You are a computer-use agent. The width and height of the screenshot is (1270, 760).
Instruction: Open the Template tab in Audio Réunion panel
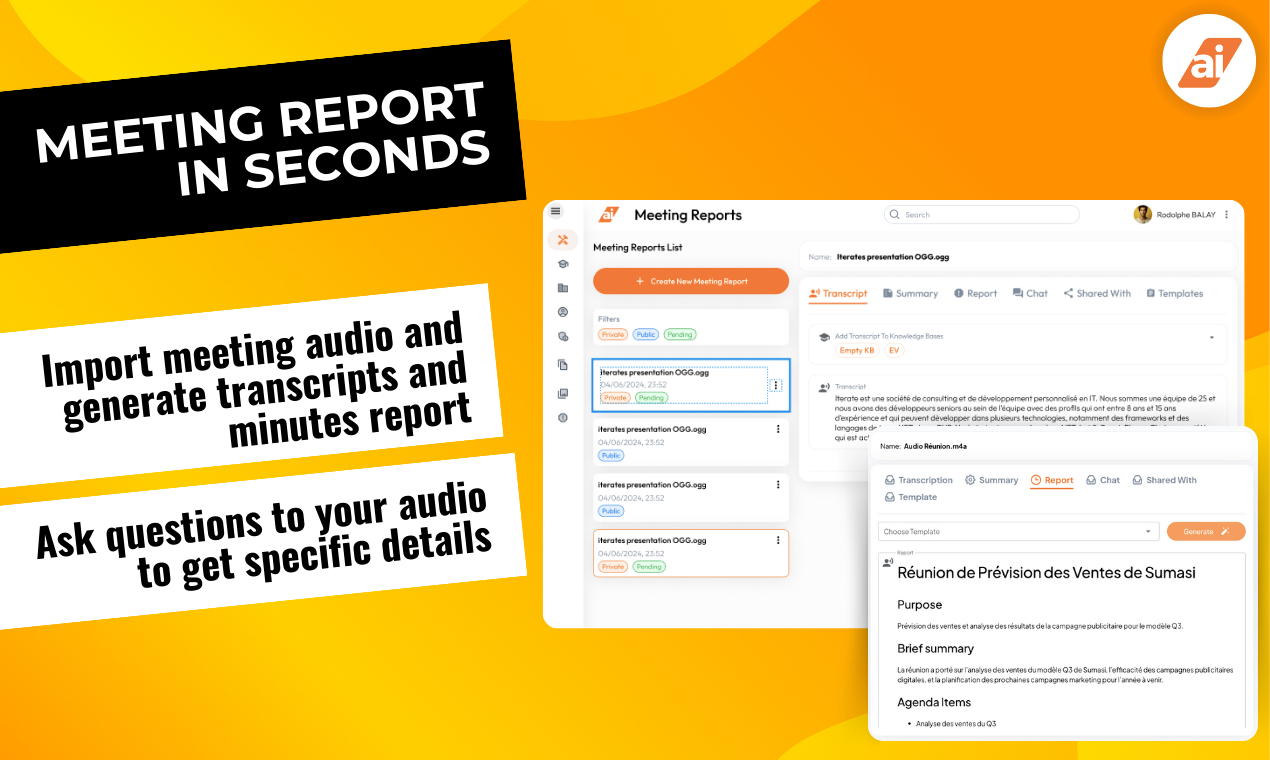[911, 497]
